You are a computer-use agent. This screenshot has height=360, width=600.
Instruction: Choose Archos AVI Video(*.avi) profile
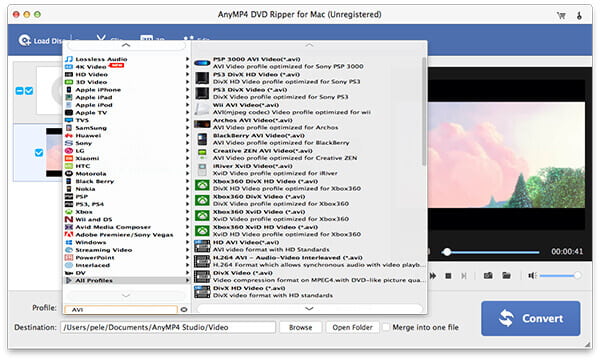308,124
